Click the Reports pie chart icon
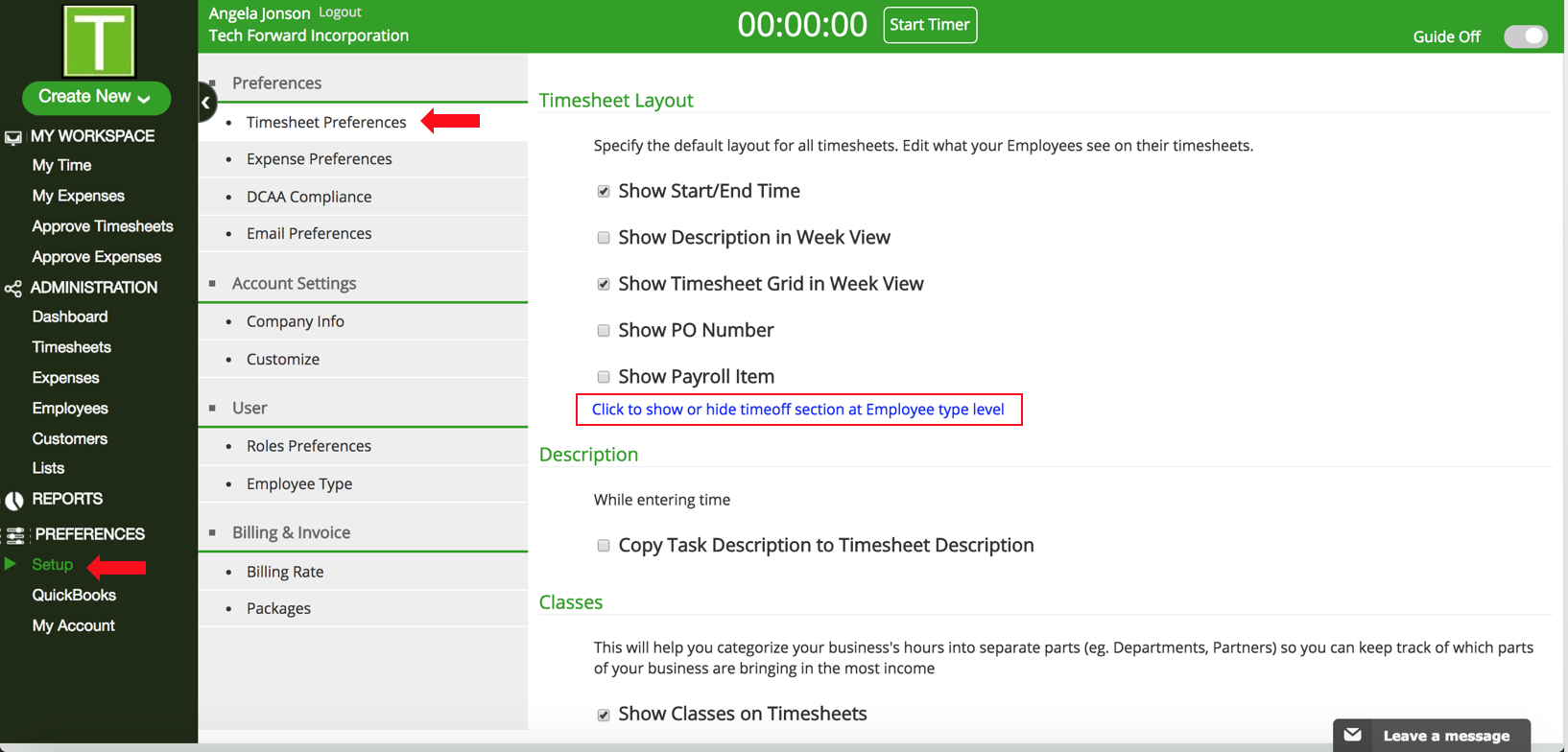This screenshot has height=752, width=1568. (x=14, y=500)
